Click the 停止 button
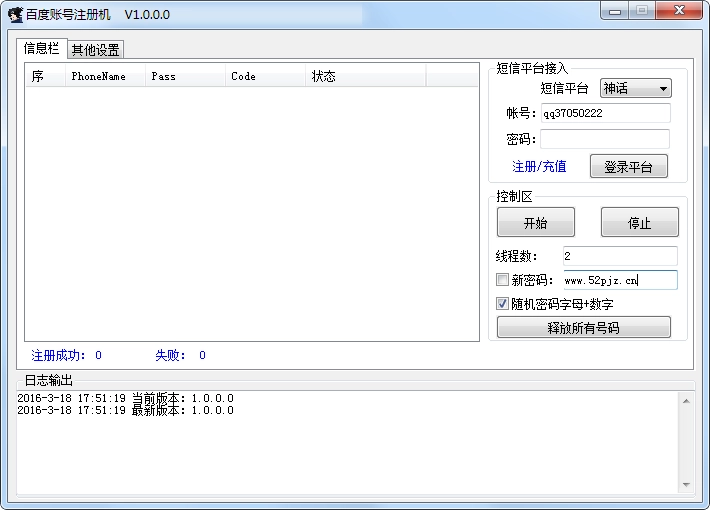This screenshot has width=710, height=510. [639, 222]
